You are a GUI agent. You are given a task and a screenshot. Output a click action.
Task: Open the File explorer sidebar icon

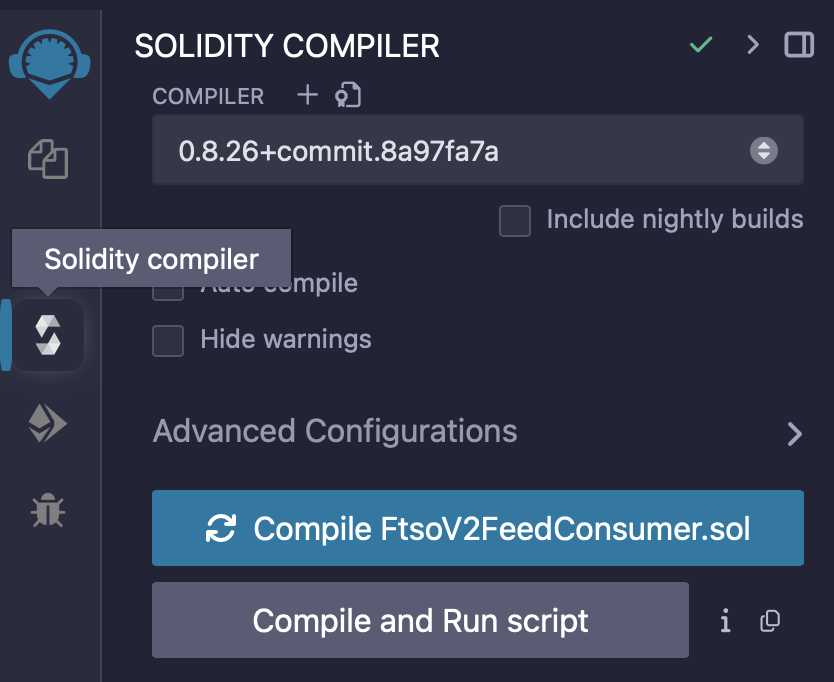pyautogui.click(x=48, y=159)
